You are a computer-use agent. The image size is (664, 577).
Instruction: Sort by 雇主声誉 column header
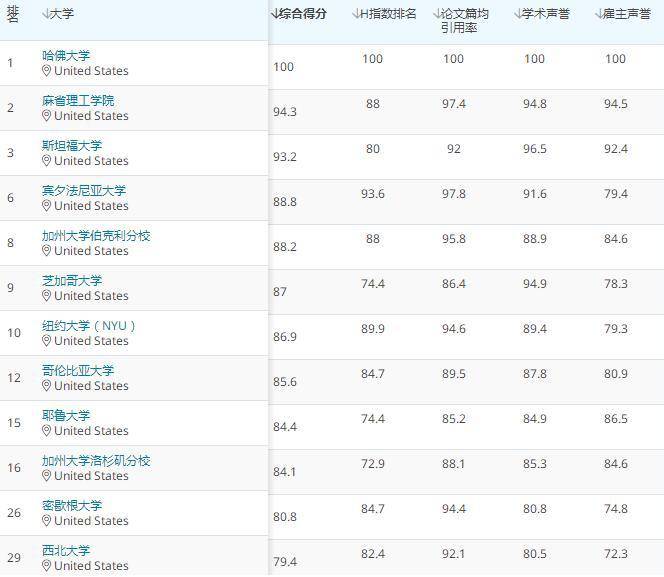(x=622, y=14)
